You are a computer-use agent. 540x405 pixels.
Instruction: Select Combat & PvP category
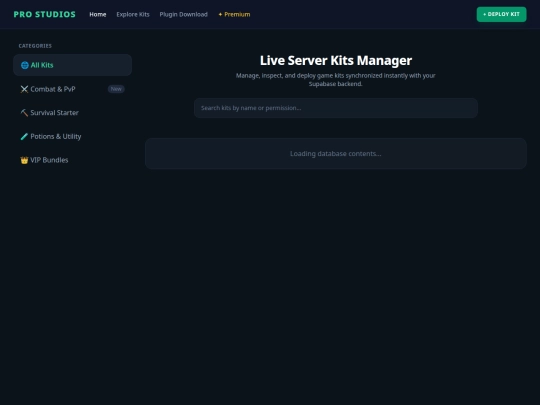tap(73, 89)
